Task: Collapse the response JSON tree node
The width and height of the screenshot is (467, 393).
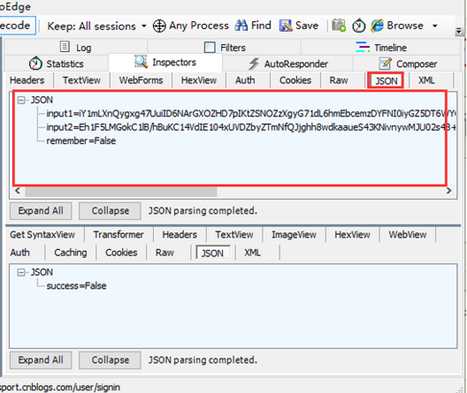Action: [21, 272]
